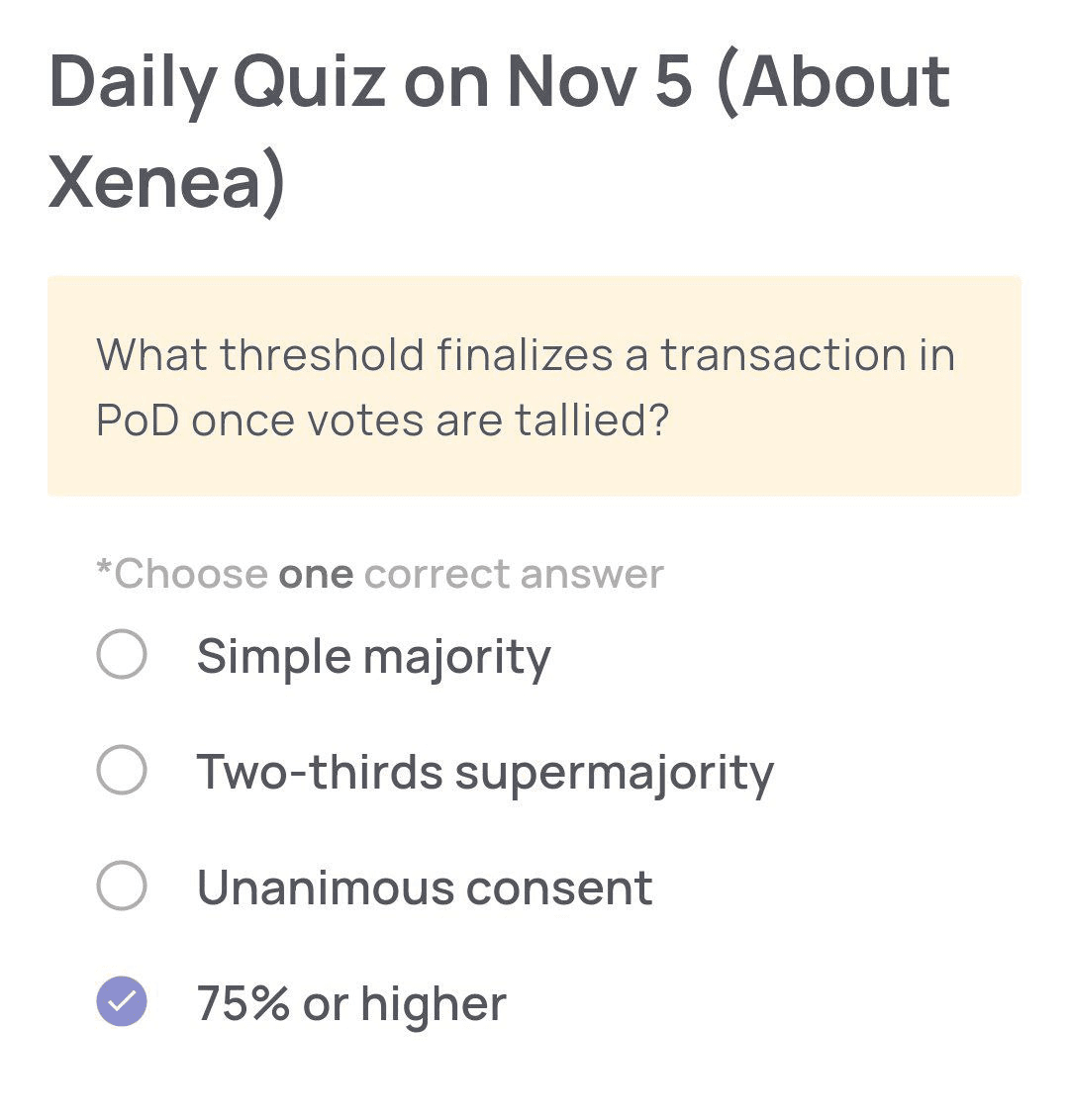Click the word "PoD" in the question

coord(137,420)
